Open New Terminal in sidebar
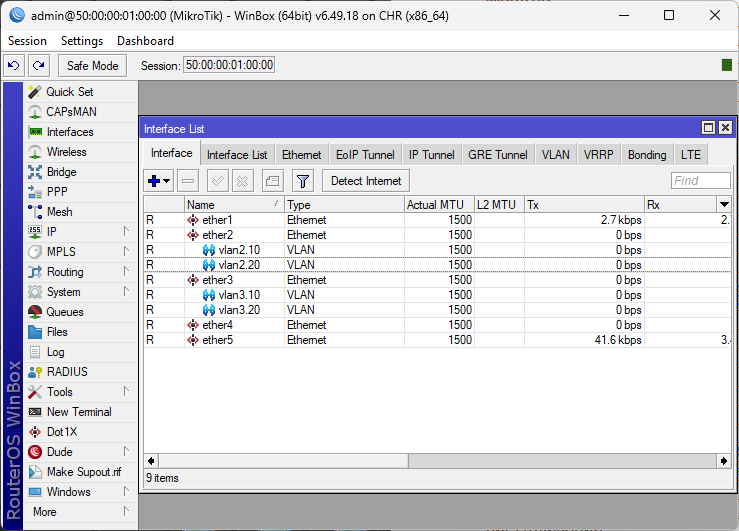The height and width of the screenshot is (531, 739). point(79,412)
